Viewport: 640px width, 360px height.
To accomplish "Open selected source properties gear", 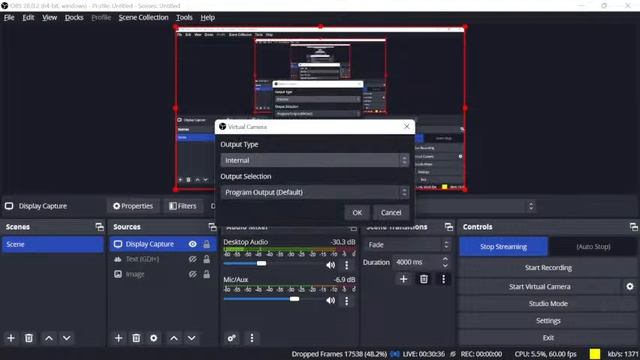I will (153, 338).
